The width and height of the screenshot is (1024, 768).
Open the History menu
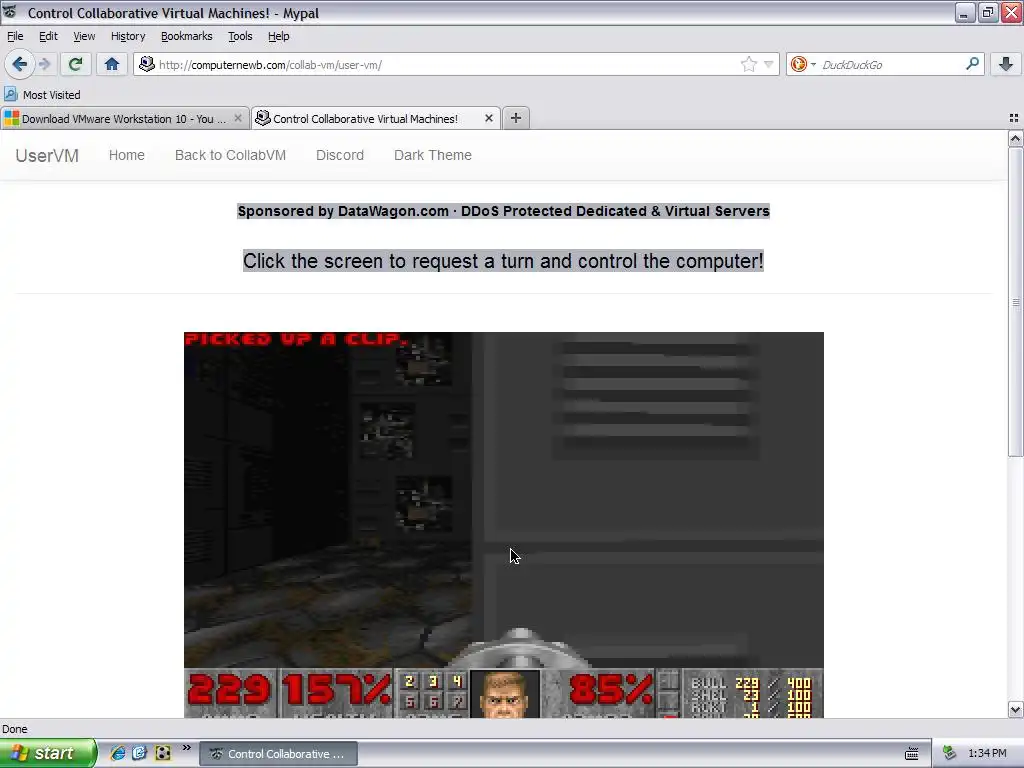(128, 36)
